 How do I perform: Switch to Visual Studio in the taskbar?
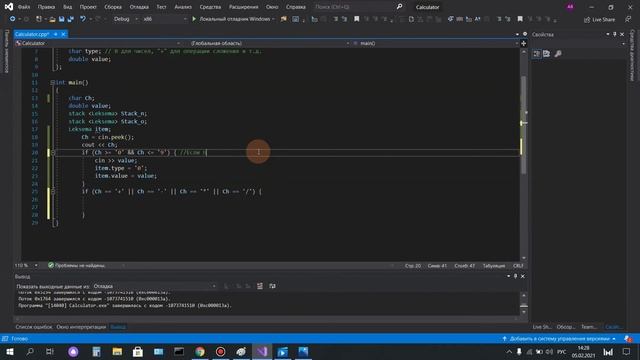click(262, 352)
